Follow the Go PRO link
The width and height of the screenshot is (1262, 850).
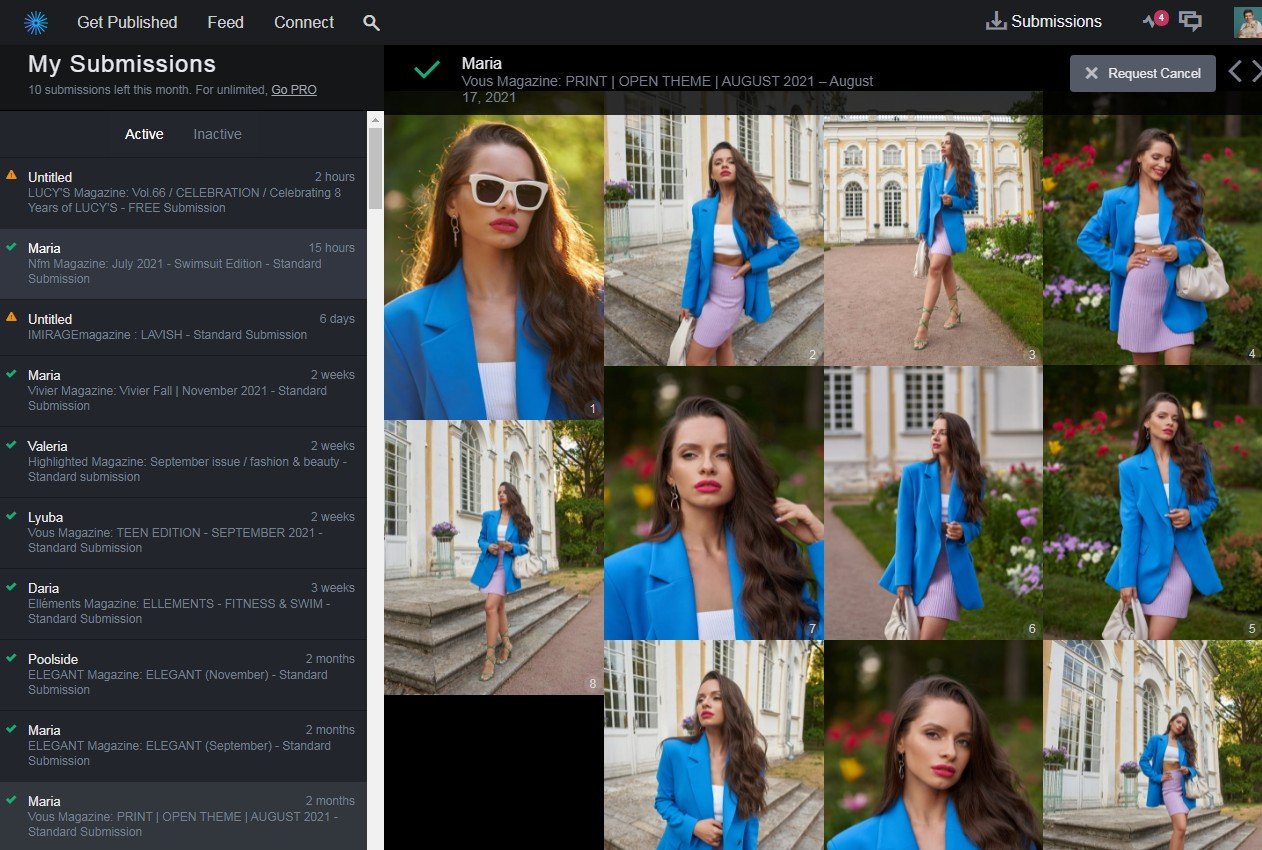point(294,90)
